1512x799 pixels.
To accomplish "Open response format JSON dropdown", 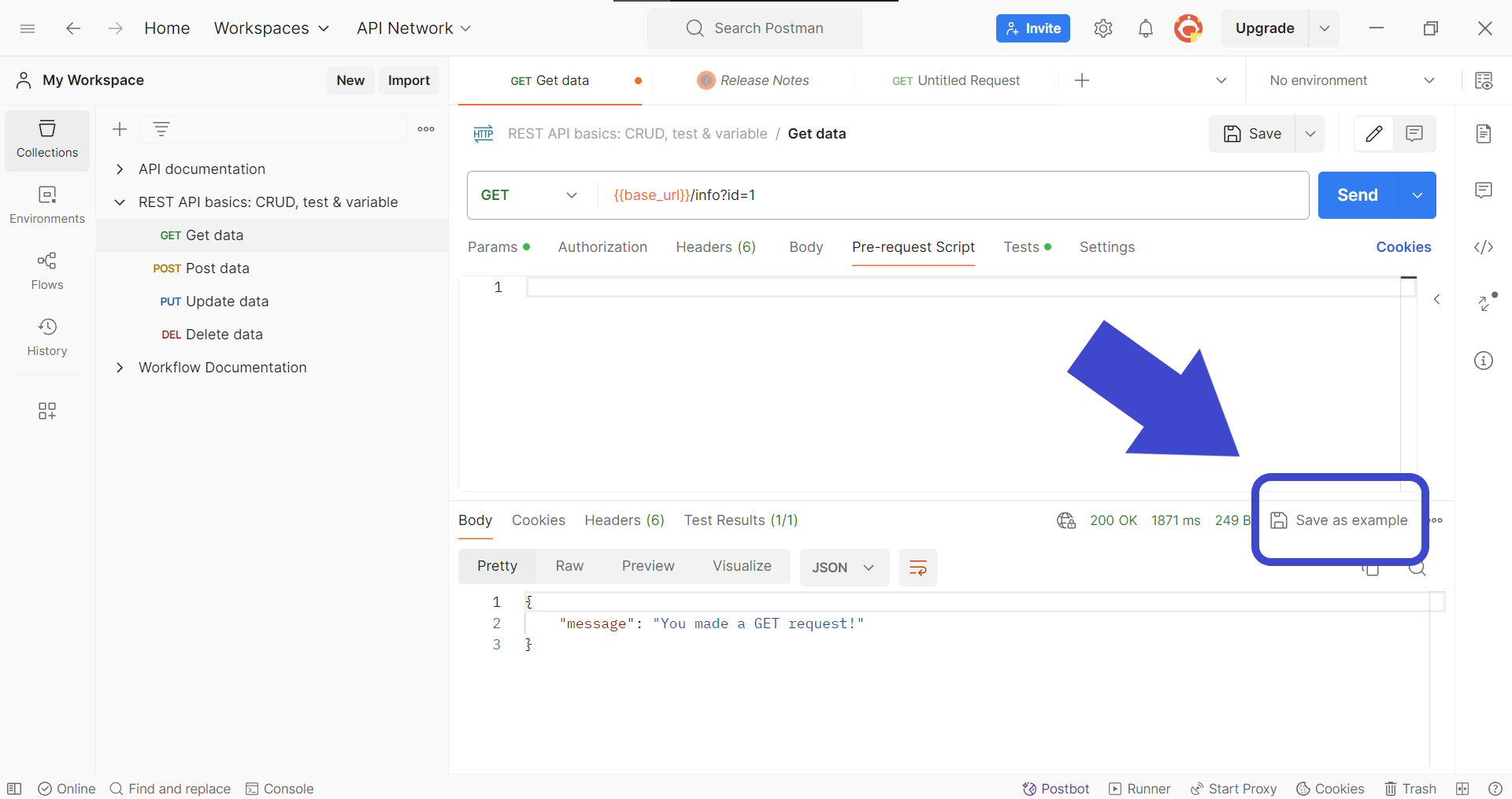I will [844, 568].
